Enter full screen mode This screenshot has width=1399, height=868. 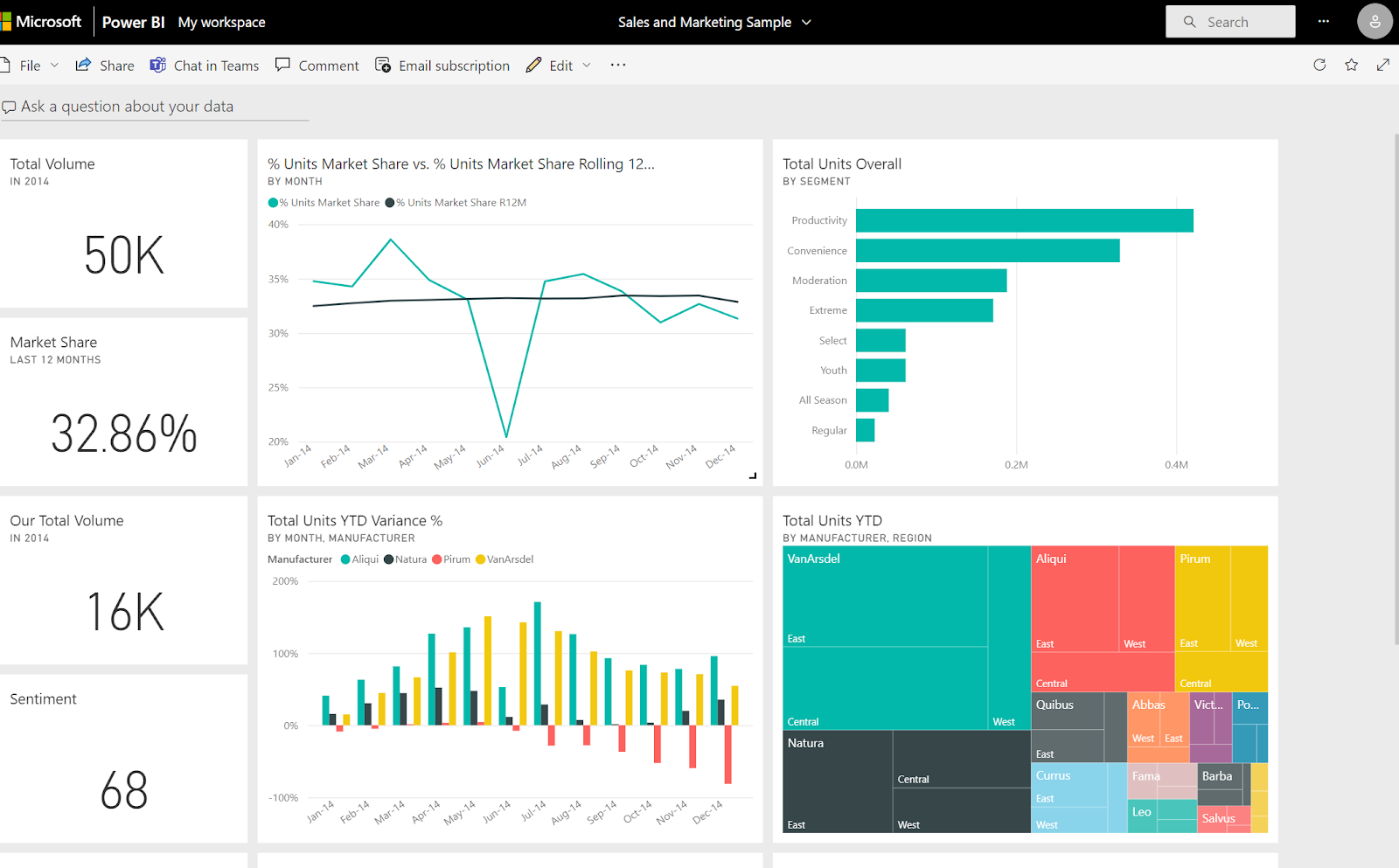tap(1383, 65)
